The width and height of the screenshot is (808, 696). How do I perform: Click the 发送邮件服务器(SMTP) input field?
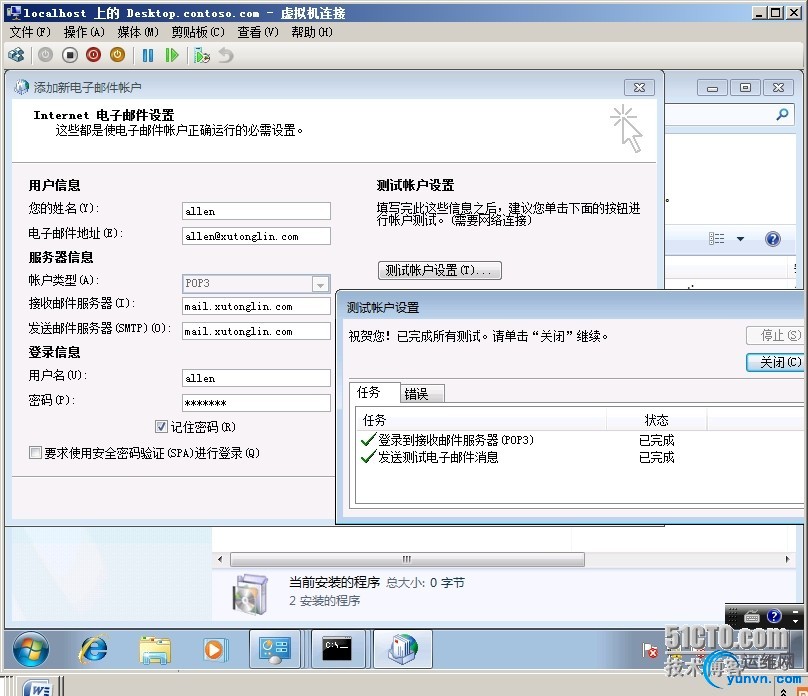point(256,331)
